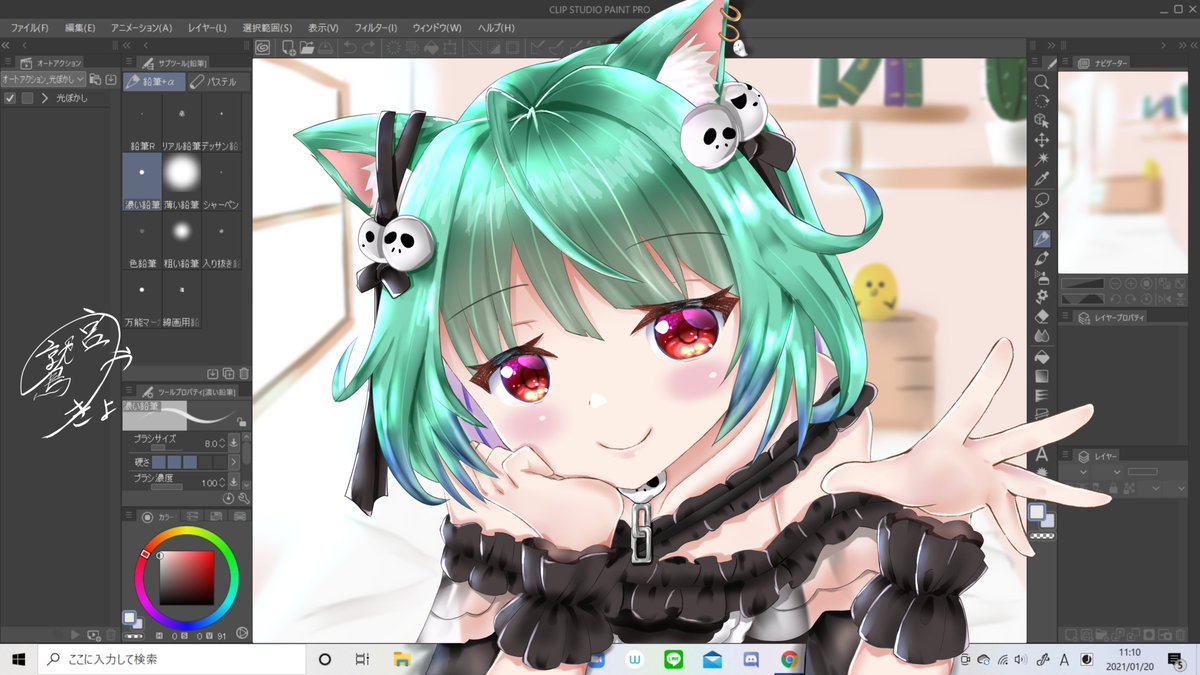
Task: Select the Lasso selection tool
Action: click(1041, 199)
